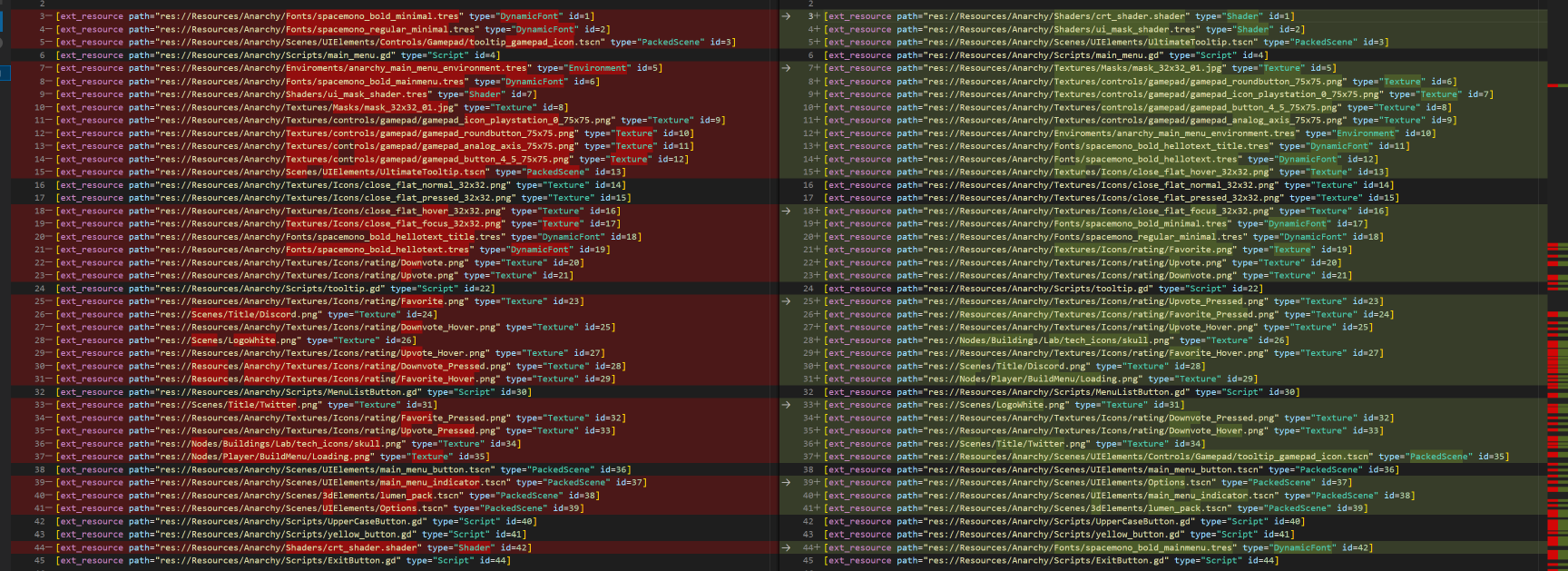Revert the change block at modified line 39
The width and height of the screenshot is (1568, 571).
point(787,483)
